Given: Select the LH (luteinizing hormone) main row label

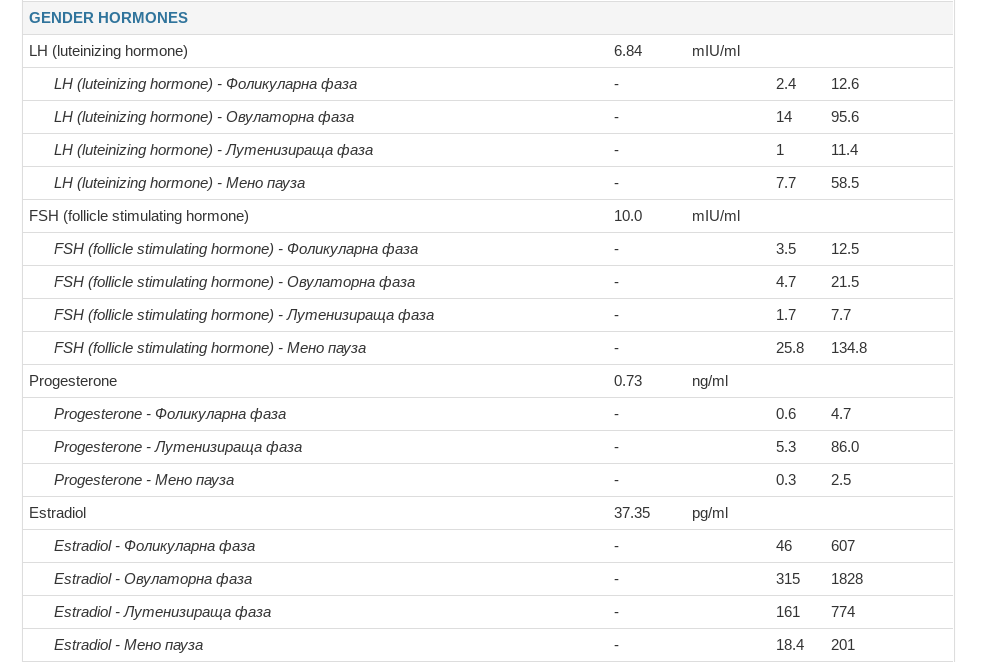Looking at the screenshot, I should 108,51.
